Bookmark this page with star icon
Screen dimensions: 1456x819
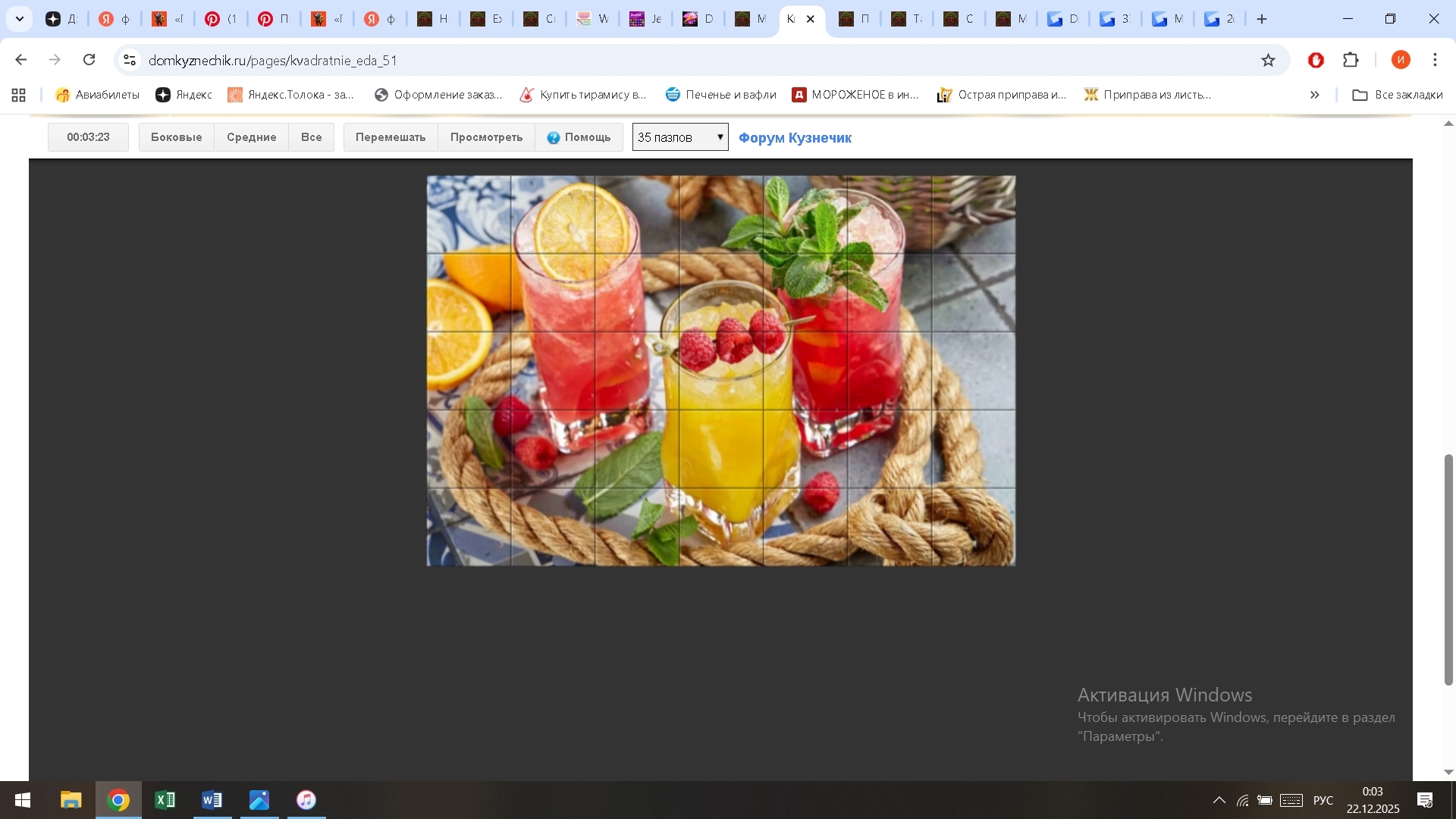click(x=1268, y=60)
